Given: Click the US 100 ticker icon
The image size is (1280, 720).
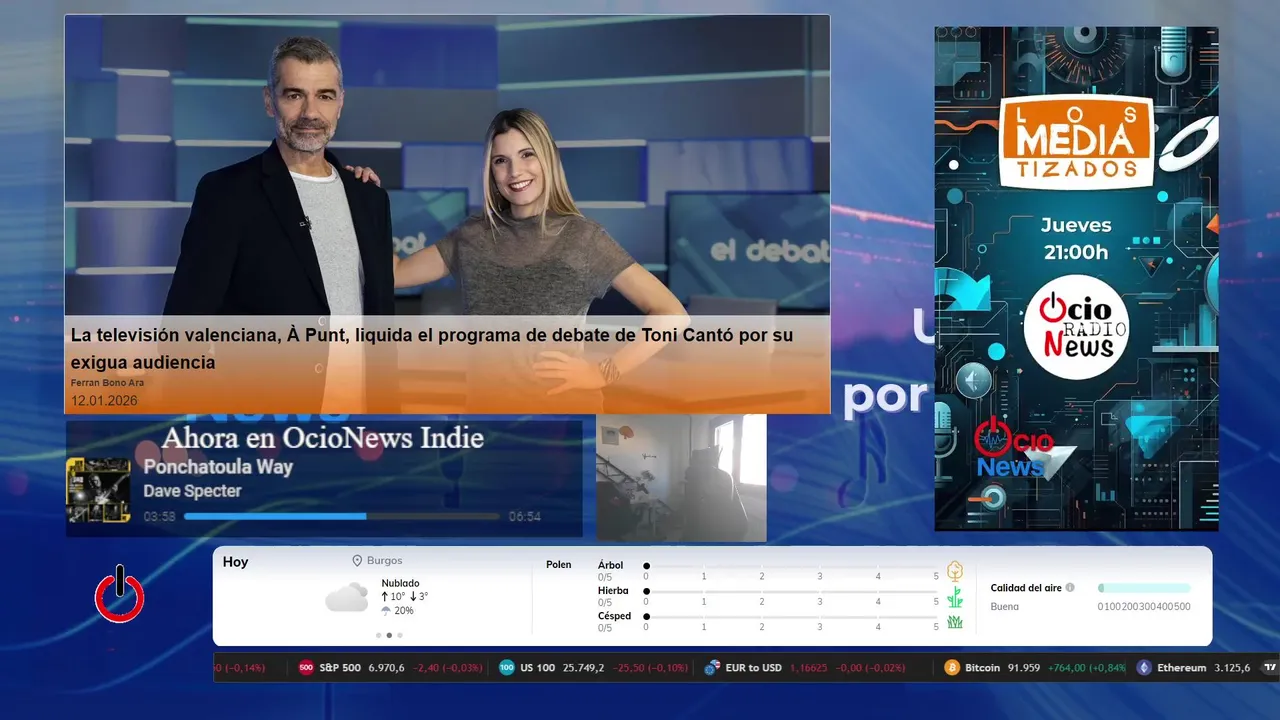Looking at the screenshot, I should click(507, 668).
